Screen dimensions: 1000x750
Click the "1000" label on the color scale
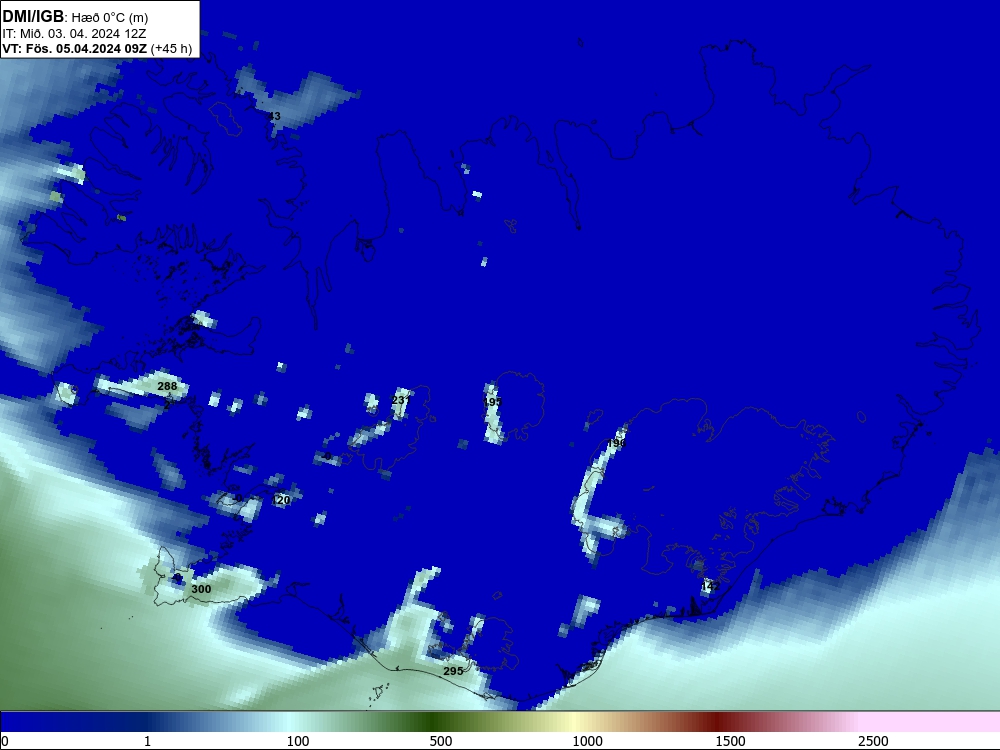(587, 741)
